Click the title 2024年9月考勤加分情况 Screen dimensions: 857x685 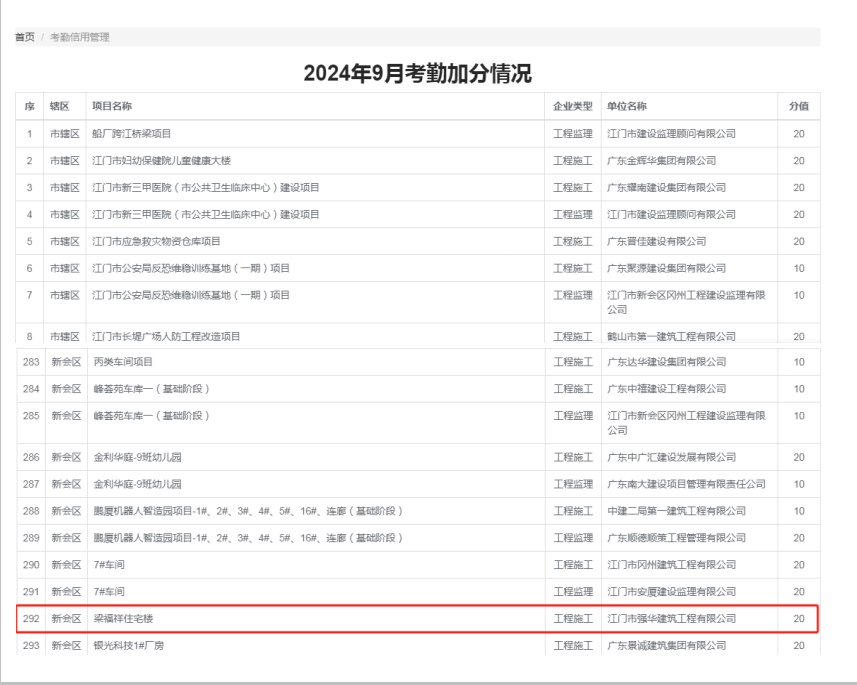pos(418,73)
